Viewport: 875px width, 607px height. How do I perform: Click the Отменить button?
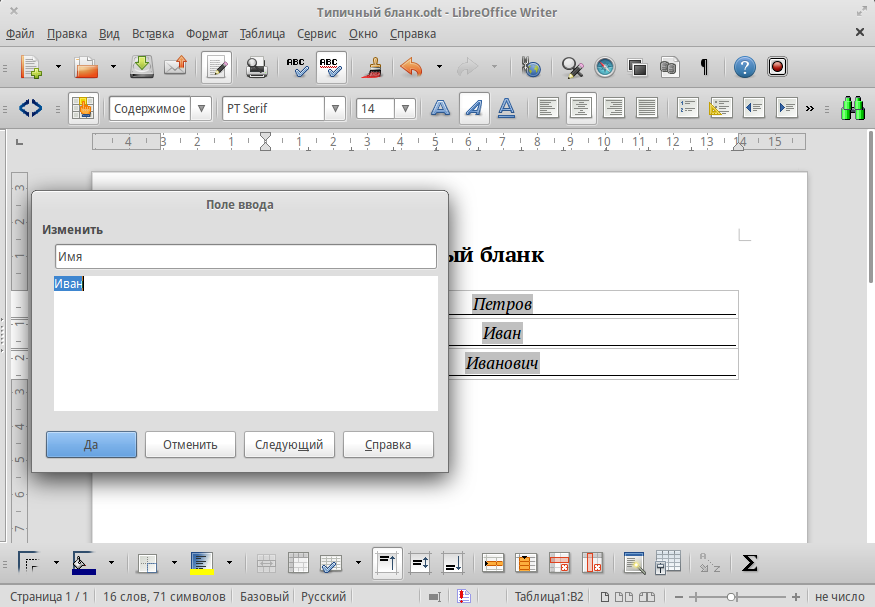pyautogui.click(x=190, y=444)
